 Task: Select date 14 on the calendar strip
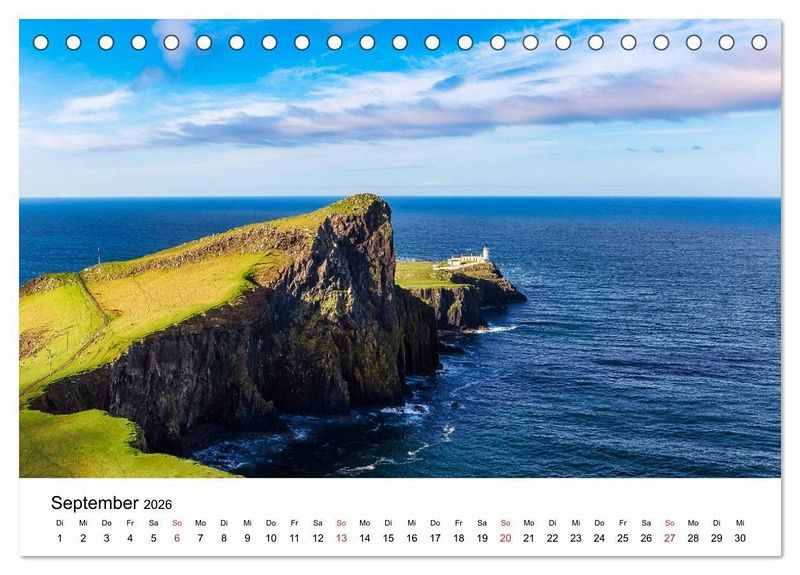pos(365,538)
